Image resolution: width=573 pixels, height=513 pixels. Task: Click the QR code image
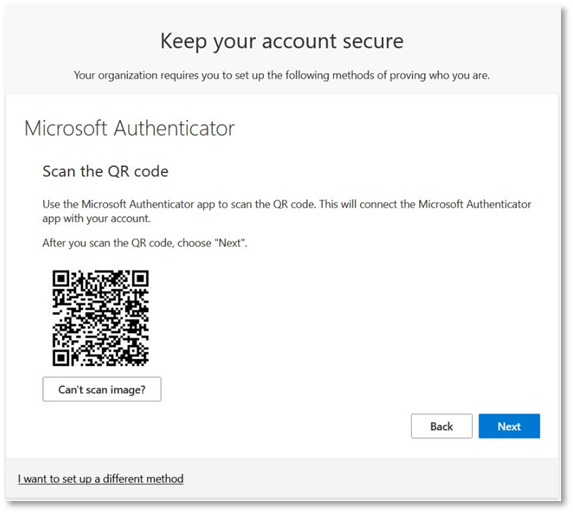pyautogui.click(x=100, y=318)
